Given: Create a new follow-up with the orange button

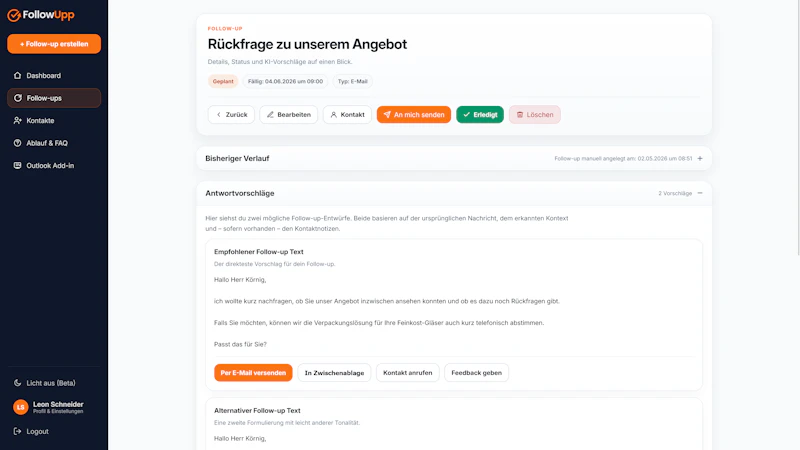Looking at the screenshot, I should pos(54,44).
